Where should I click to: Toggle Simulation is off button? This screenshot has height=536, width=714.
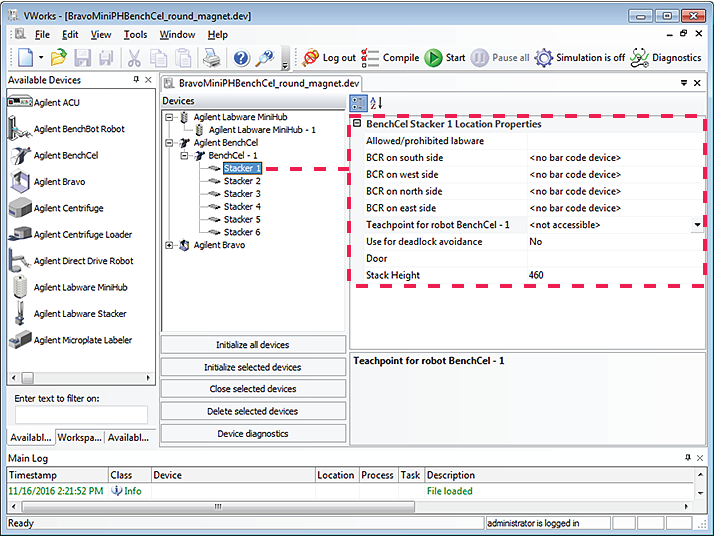tap(580, 58)
